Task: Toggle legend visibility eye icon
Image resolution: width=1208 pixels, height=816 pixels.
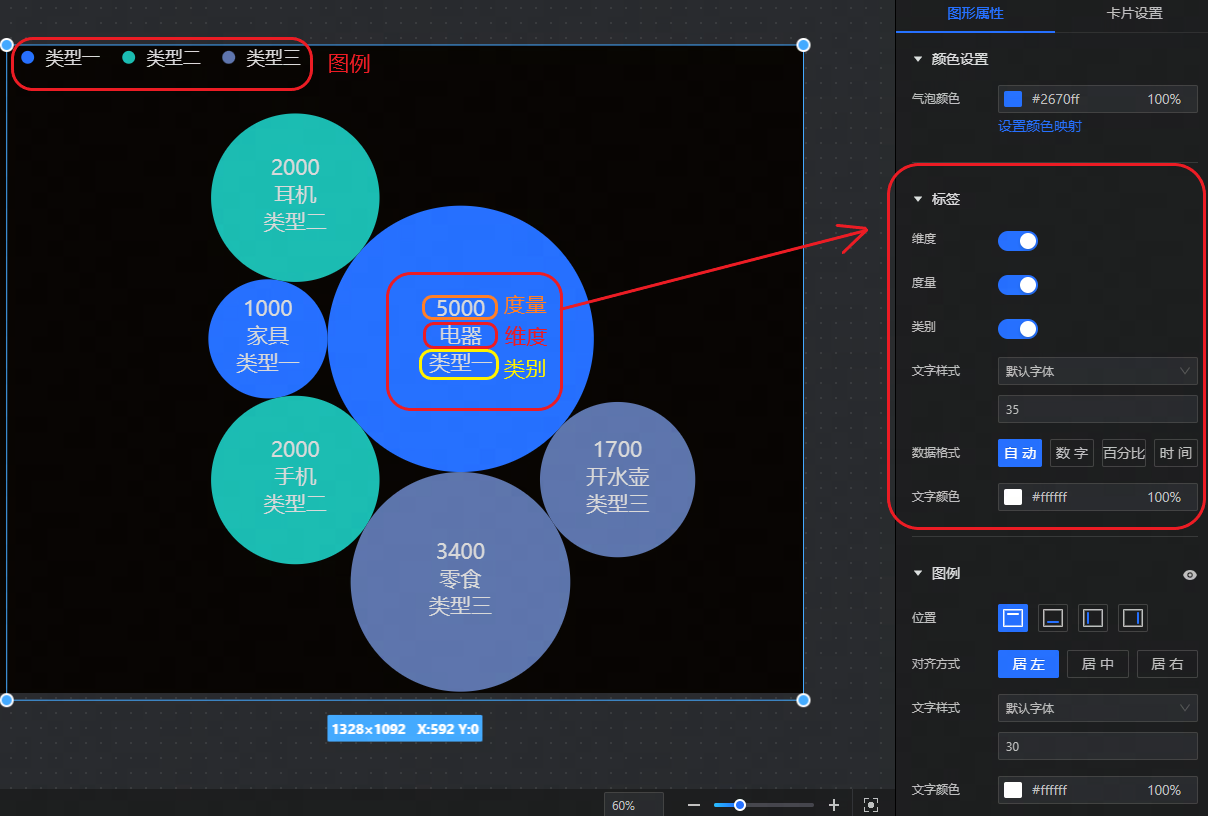Action: [1189, 575]
